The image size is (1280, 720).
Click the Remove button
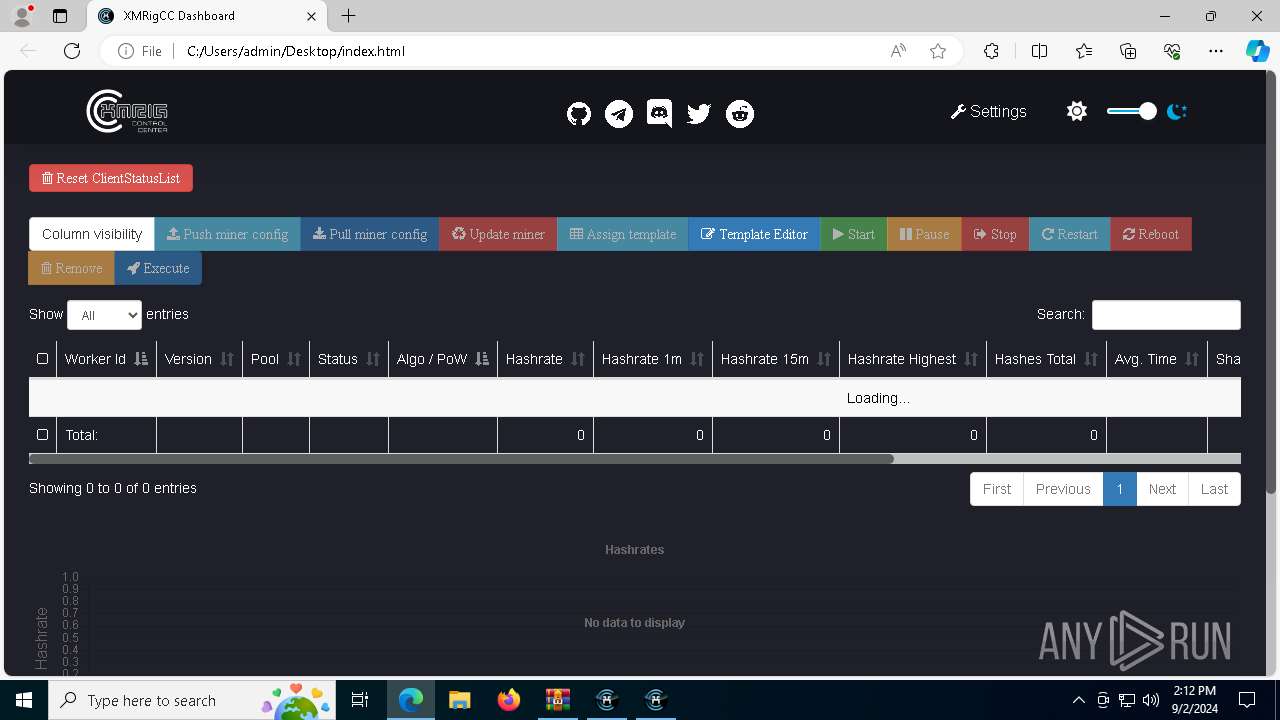(72, 268)
